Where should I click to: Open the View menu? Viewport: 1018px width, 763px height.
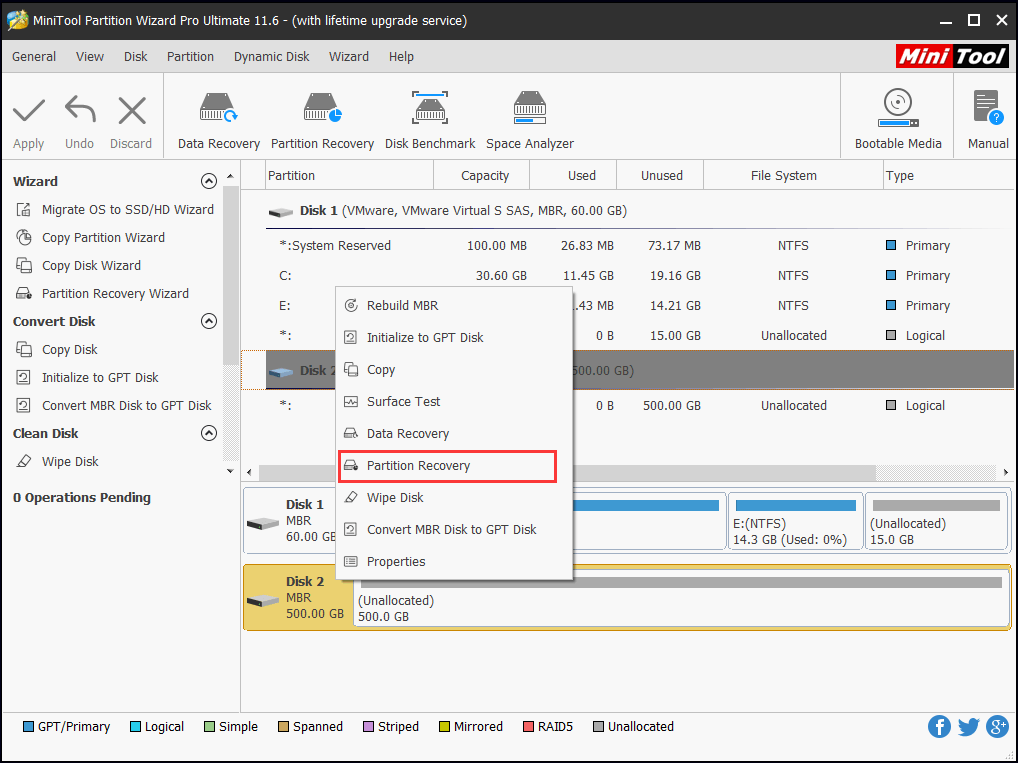coord(90,56)
